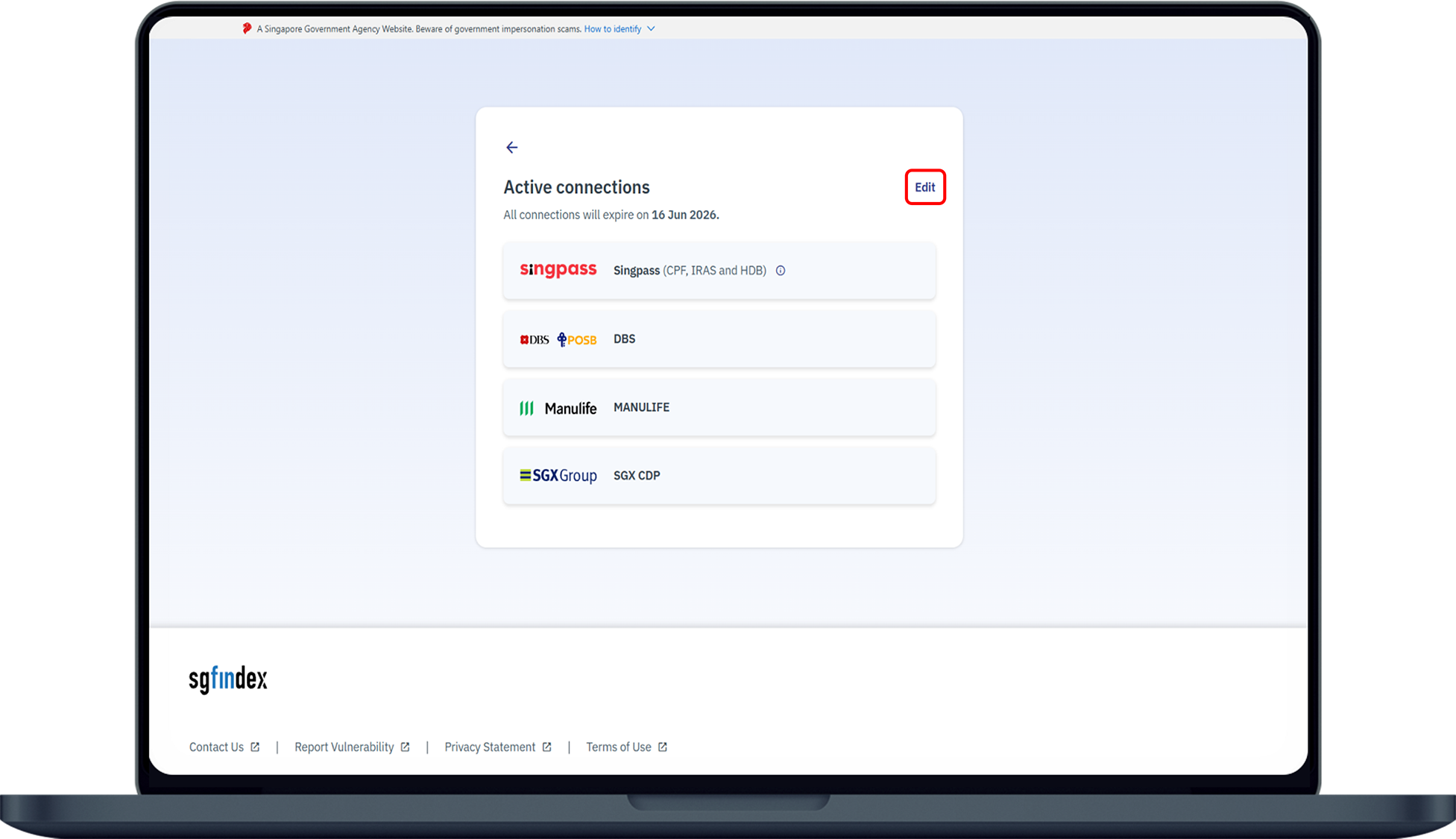The height and width of the screenshot is (839, 1456).
Task: Click the back arrow icon
Action: coord(511,148)
